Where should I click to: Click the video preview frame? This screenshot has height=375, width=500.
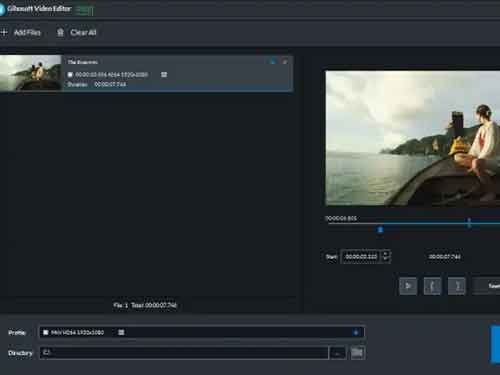413,138
